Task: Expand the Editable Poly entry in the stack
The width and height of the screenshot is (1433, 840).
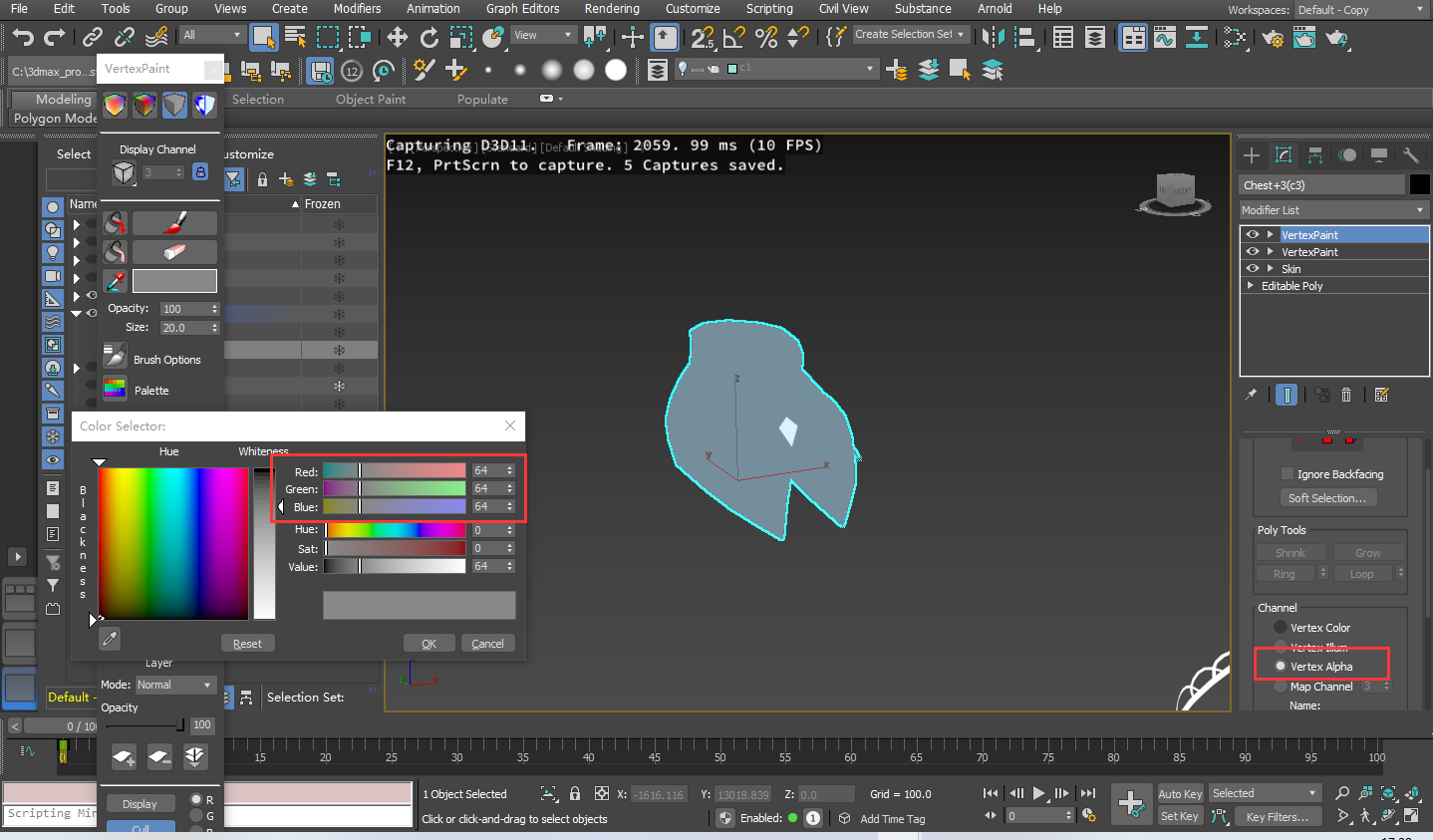Action: click(x=1252, y=285)
